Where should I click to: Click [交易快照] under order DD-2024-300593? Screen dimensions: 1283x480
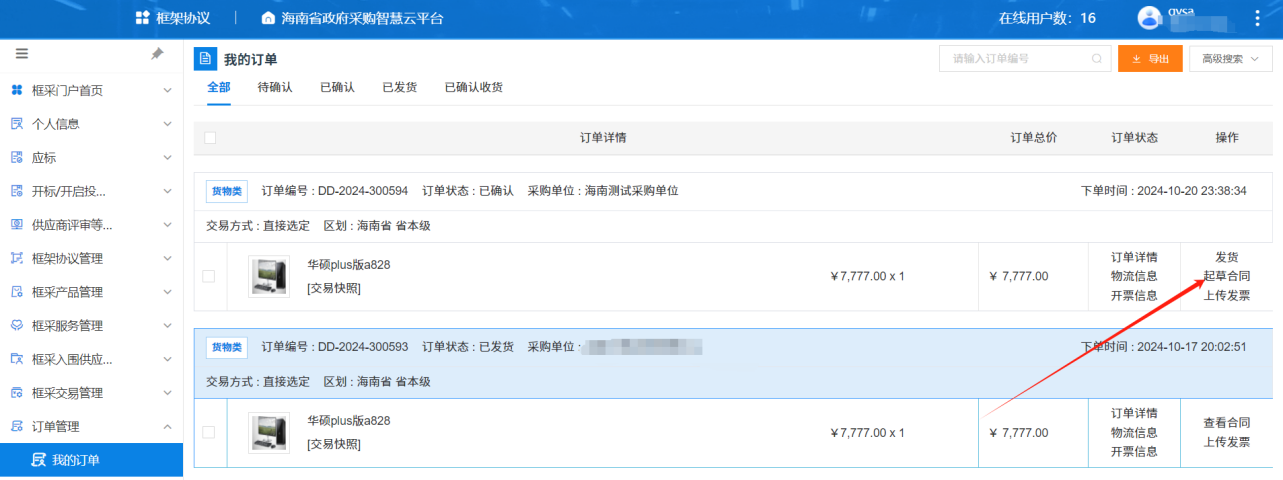coord(334,444)
